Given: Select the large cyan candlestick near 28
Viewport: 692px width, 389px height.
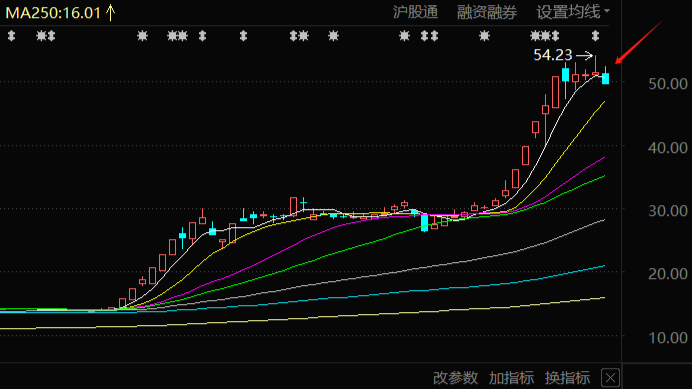Looking at the screenshot, I should 425,223.
